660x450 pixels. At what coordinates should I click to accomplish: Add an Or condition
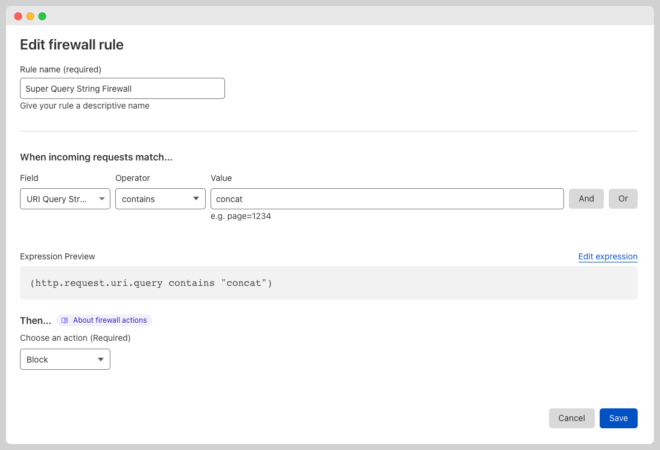tap(623, 199)
